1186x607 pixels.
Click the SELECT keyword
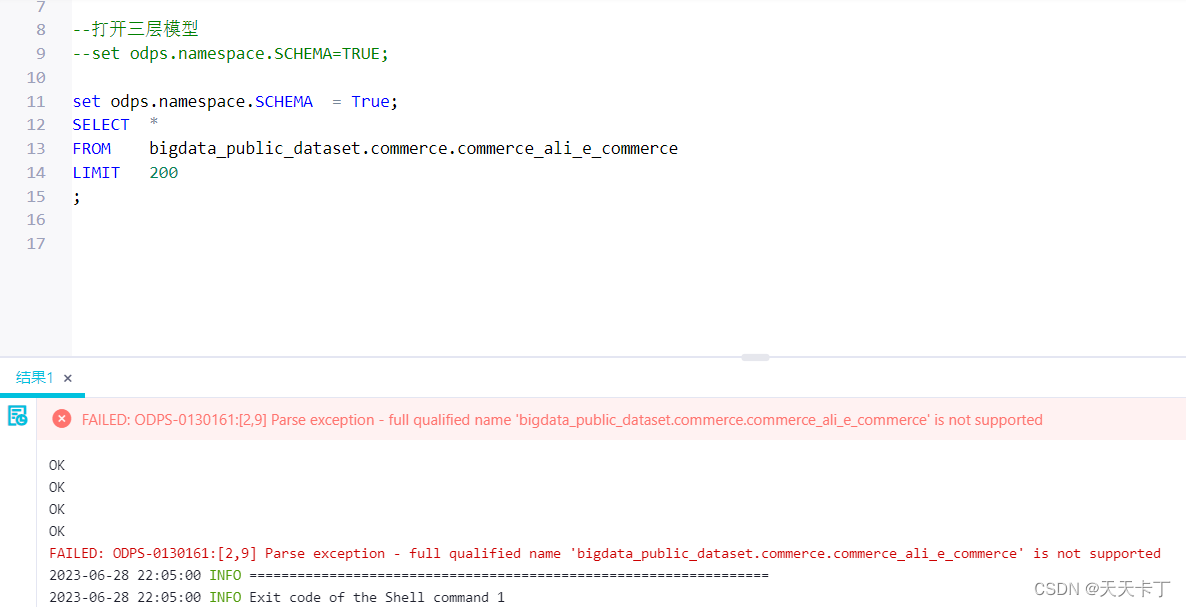click(x=101, y=125)
